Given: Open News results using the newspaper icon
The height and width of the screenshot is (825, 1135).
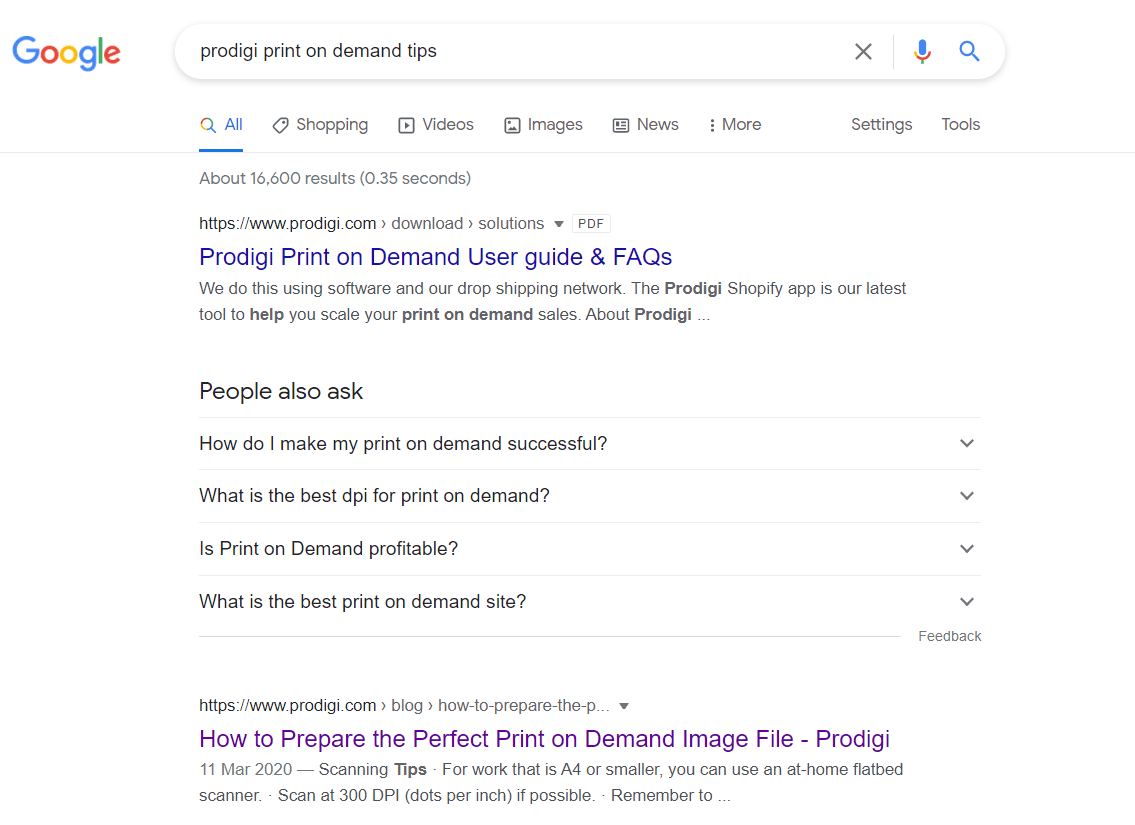Looking at the screenshot, I should 620,124.
